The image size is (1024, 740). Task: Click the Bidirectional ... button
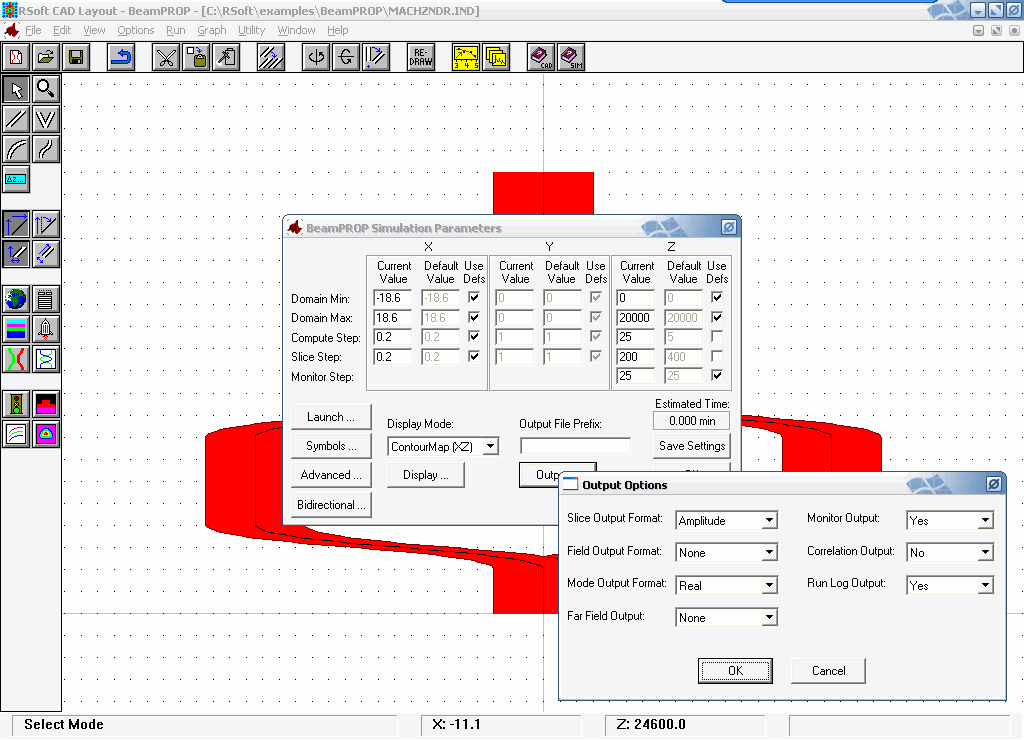[331, 505]
